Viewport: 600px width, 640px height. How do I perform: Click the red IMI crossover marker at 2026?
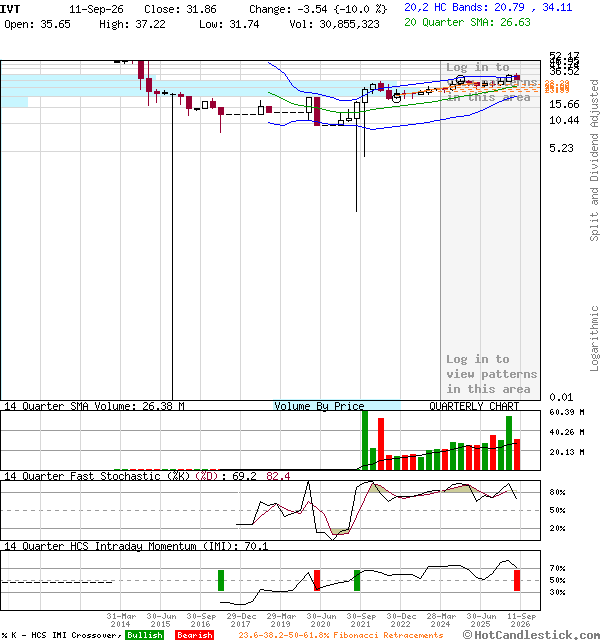click(x=517, y=580)
